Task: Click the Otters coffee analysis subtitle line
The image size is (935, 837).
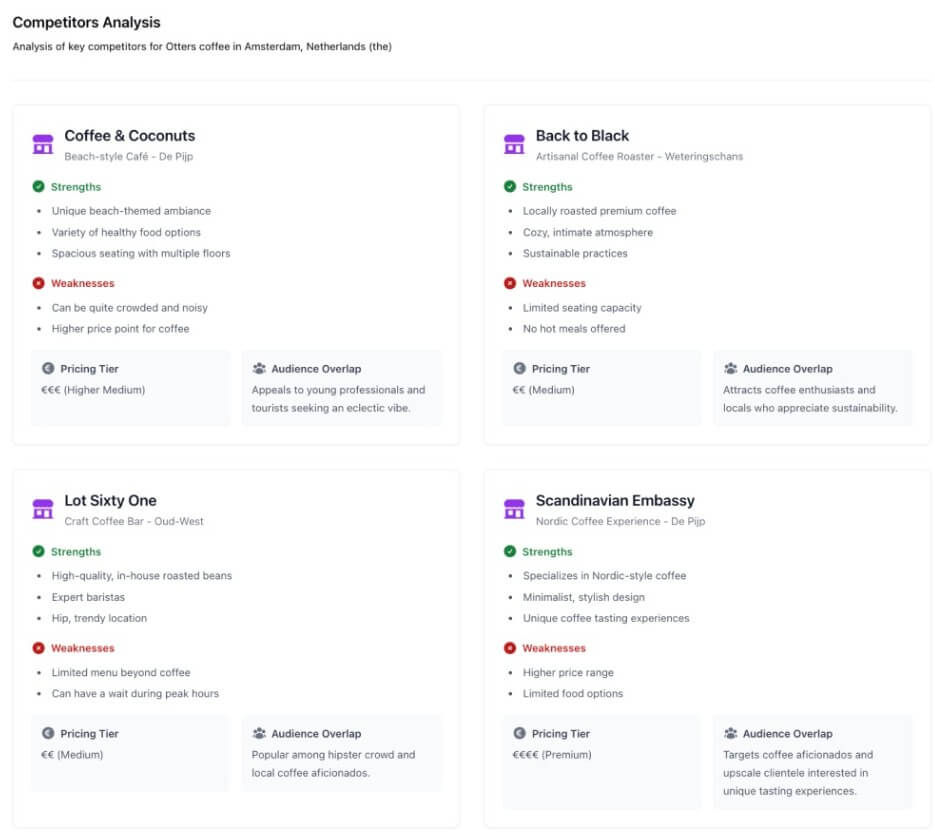Action: coord(202,46)
